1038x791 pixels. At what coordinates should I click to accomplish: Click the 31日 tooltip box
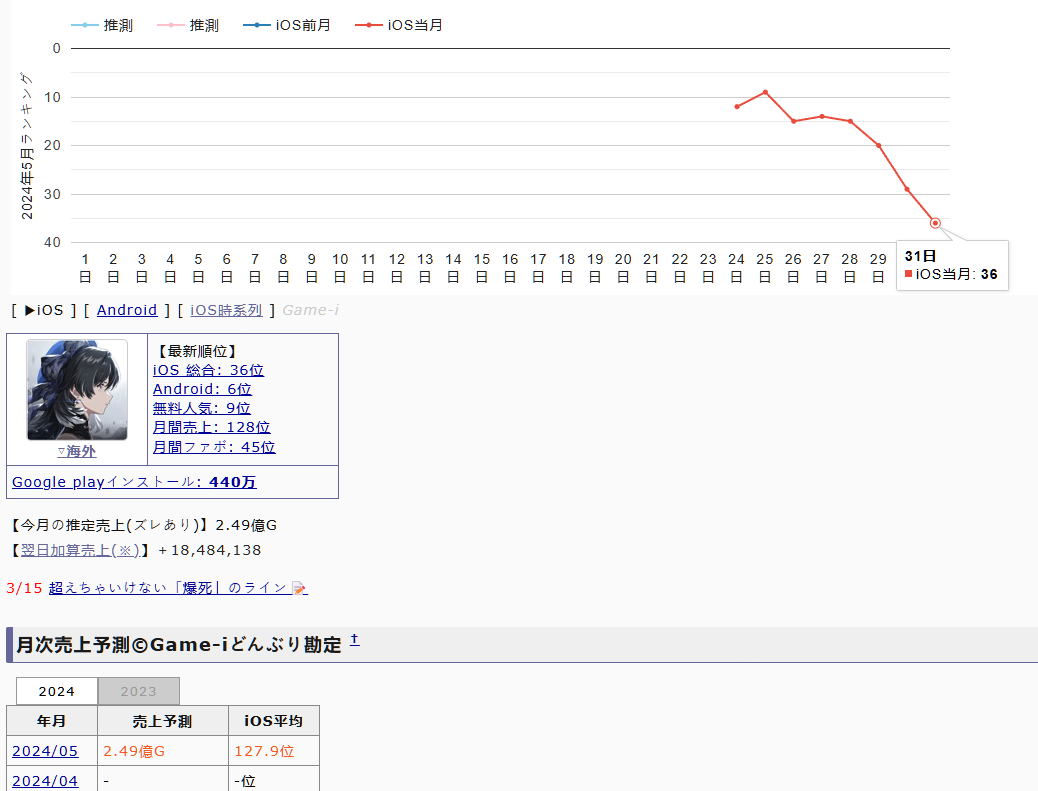click(952, 265)
